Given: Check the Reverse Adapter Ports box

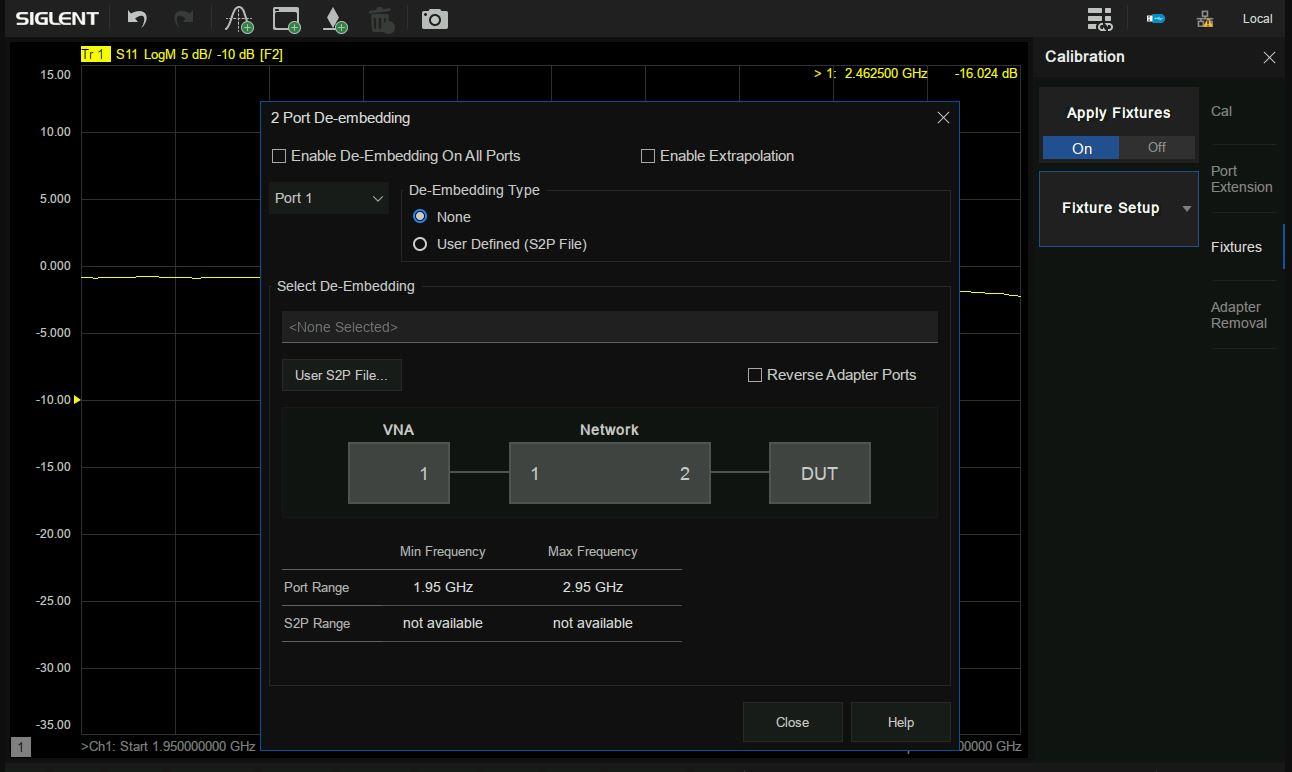Looking at the screenshot, I should 755,375.
